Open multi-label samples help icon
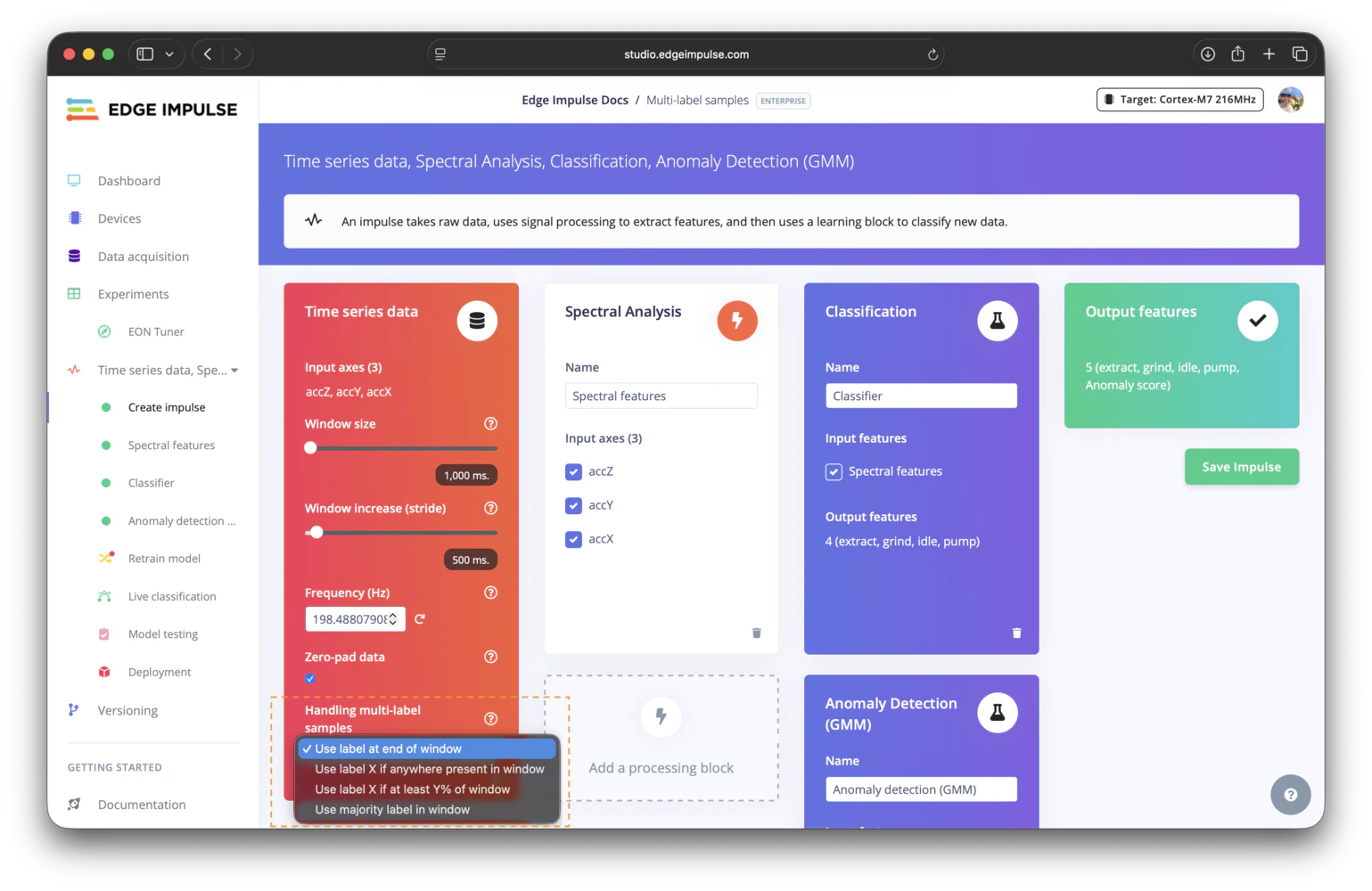Viewport: 1372px width, 891px height. (490, 719)
